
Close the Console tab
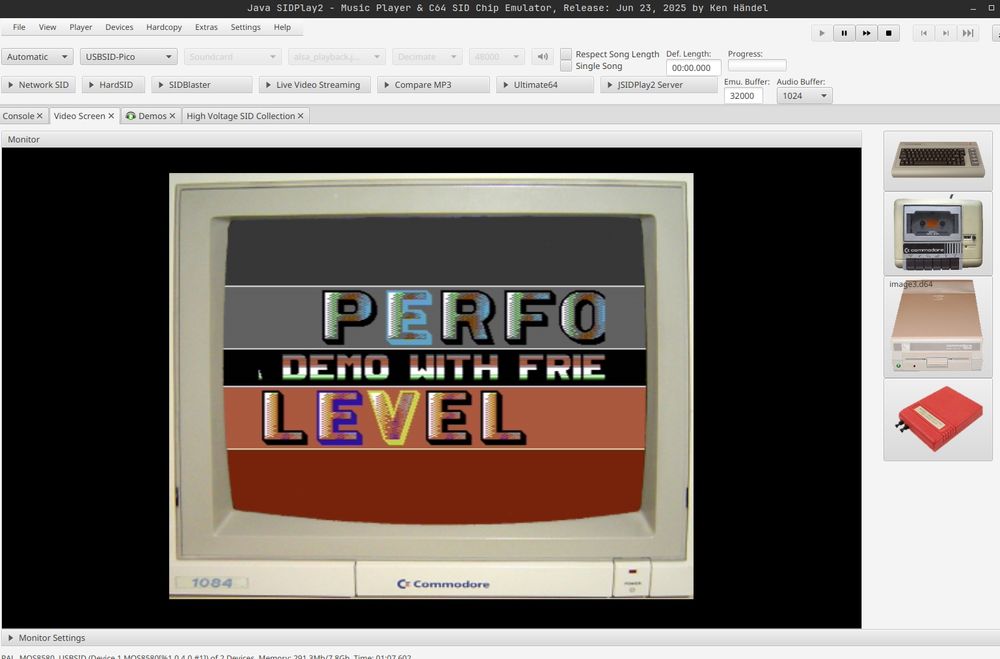tap(40, 116)
